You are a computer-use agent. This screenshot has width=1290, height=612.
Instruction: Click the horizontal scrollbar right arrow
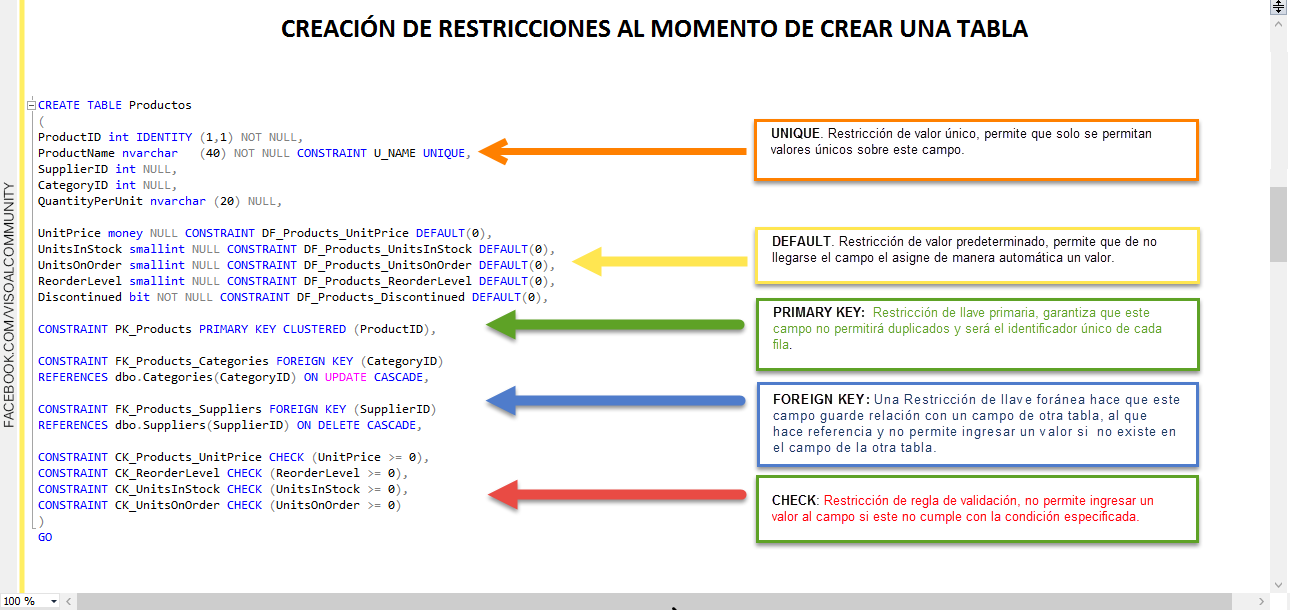point(1261,602)
